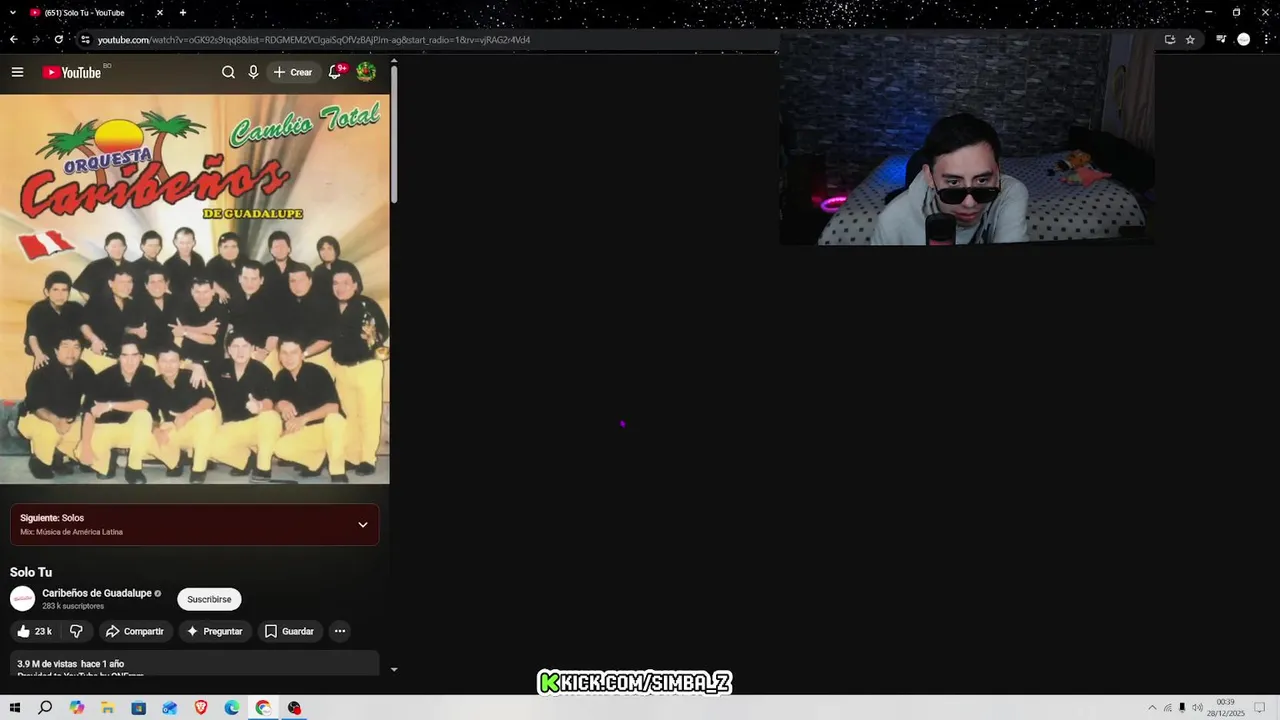The image size is (1280, 720).
Task: Like the Solo Tu video
Action: tap(35, 631)
